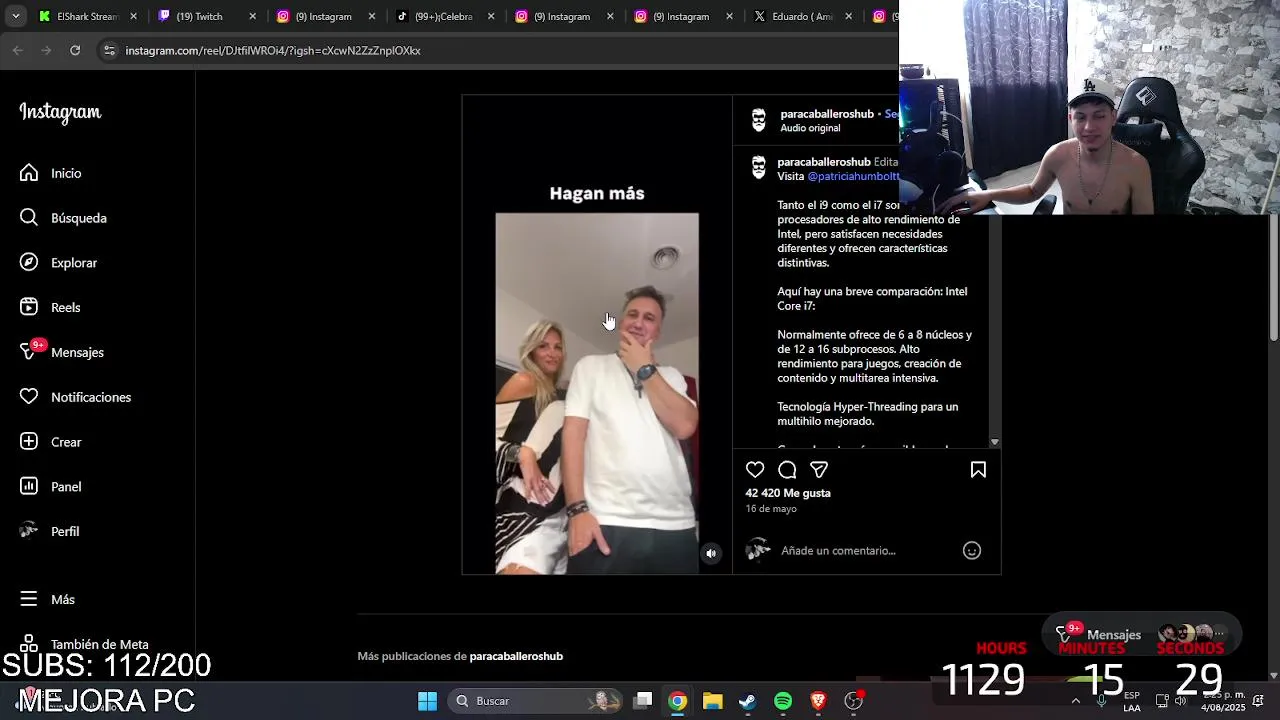
Task: Open Panel in the sidebar
Action: pos(50,487)
